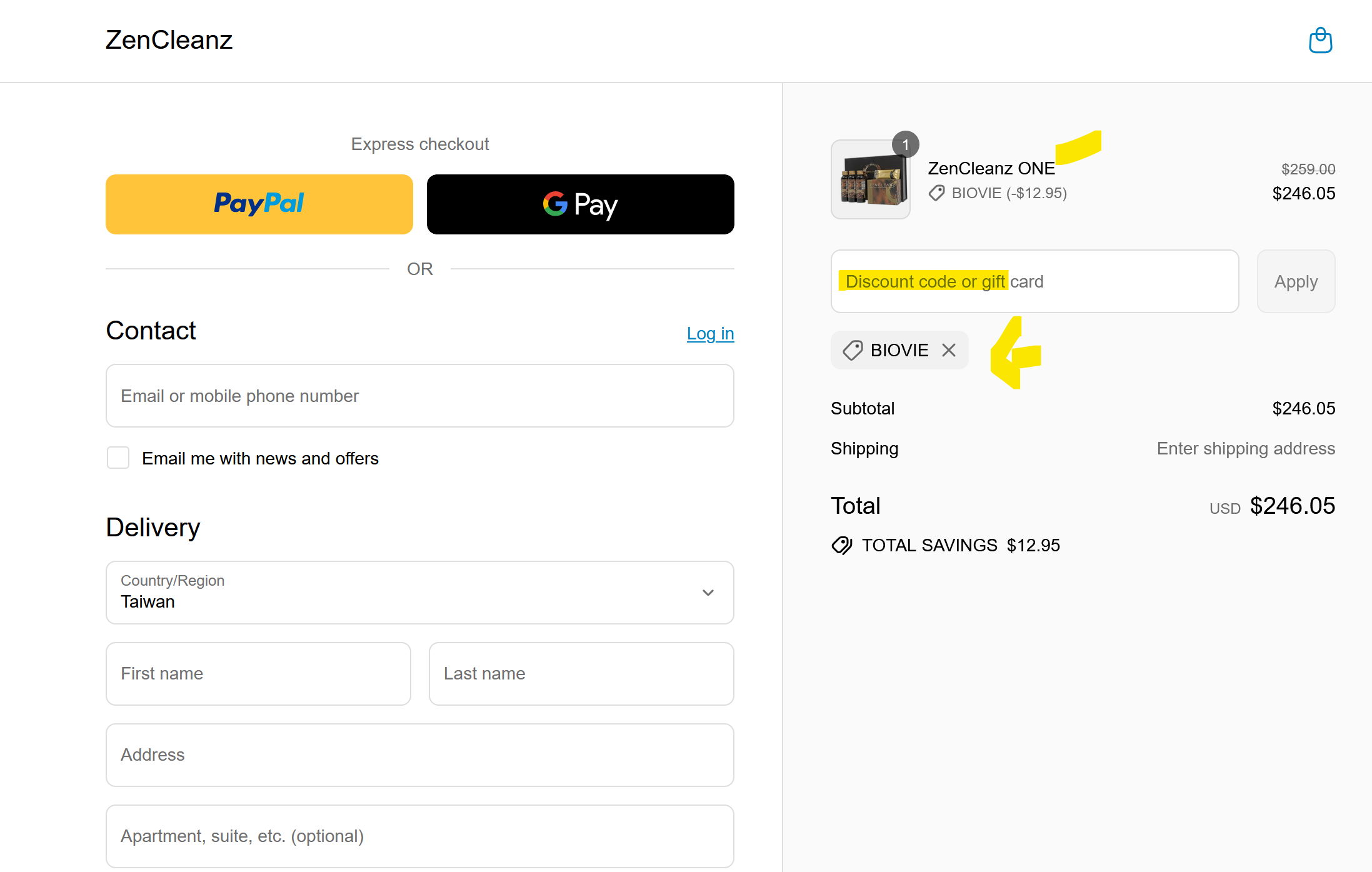The image size is (1372, 872).
Task: Click the Express checkout heading
Action: (x=420, y=144)
